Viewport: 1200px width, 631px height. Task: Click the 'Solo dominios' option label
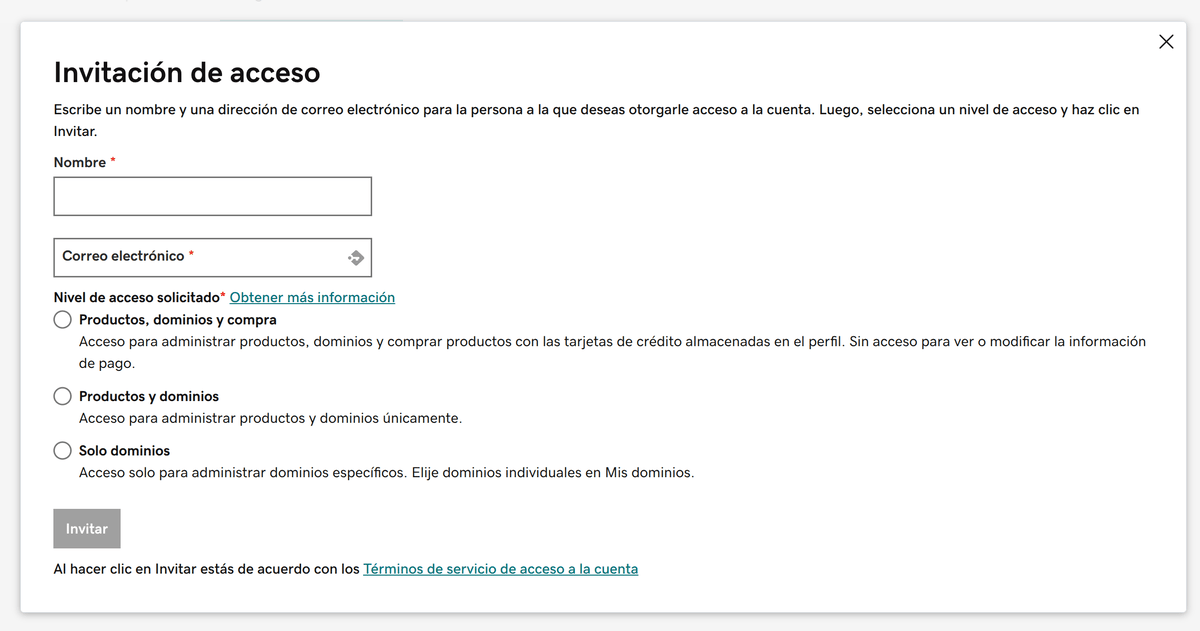[124, 450]
